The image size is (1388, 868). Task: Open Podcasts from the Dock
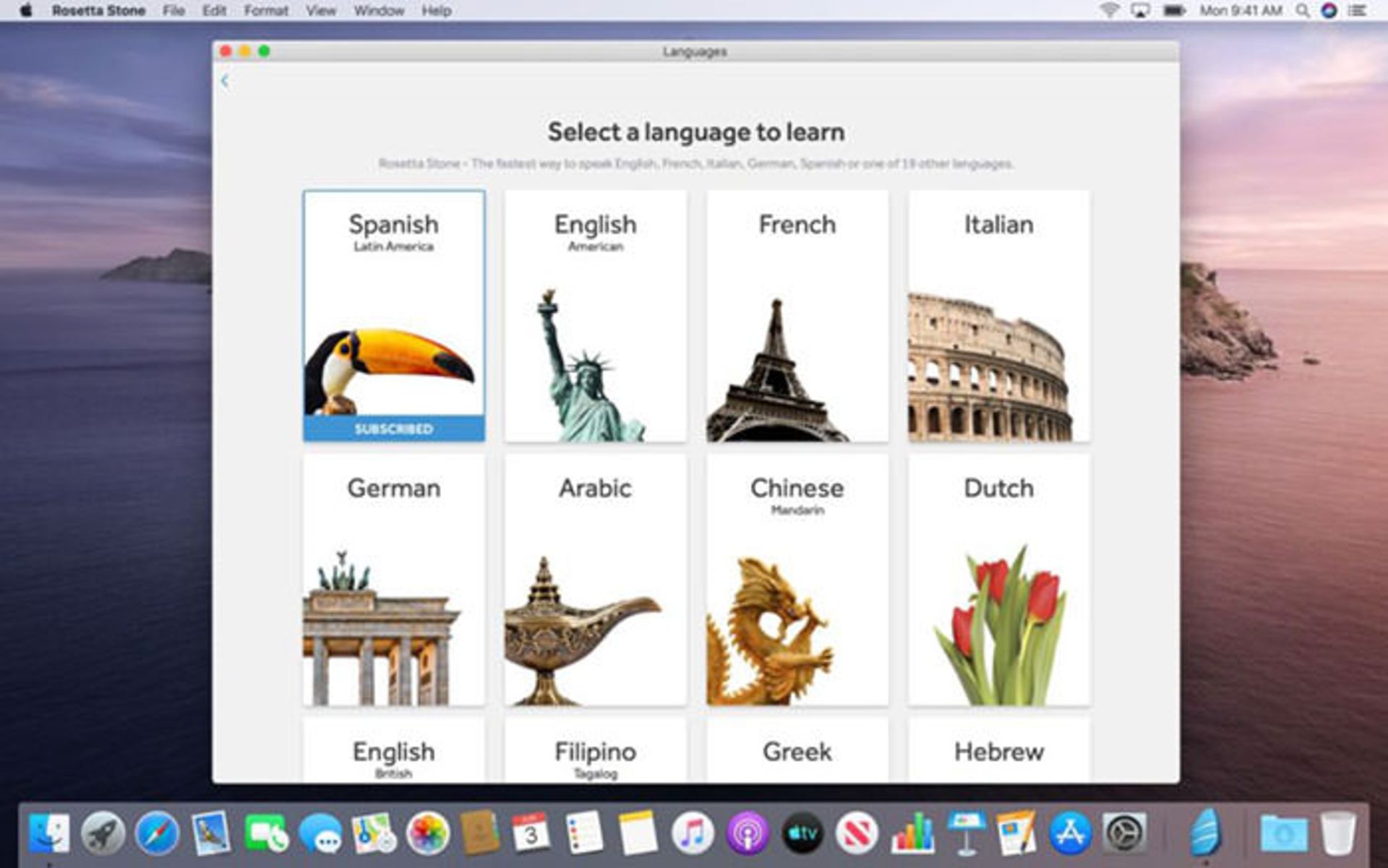click(747, 833)
